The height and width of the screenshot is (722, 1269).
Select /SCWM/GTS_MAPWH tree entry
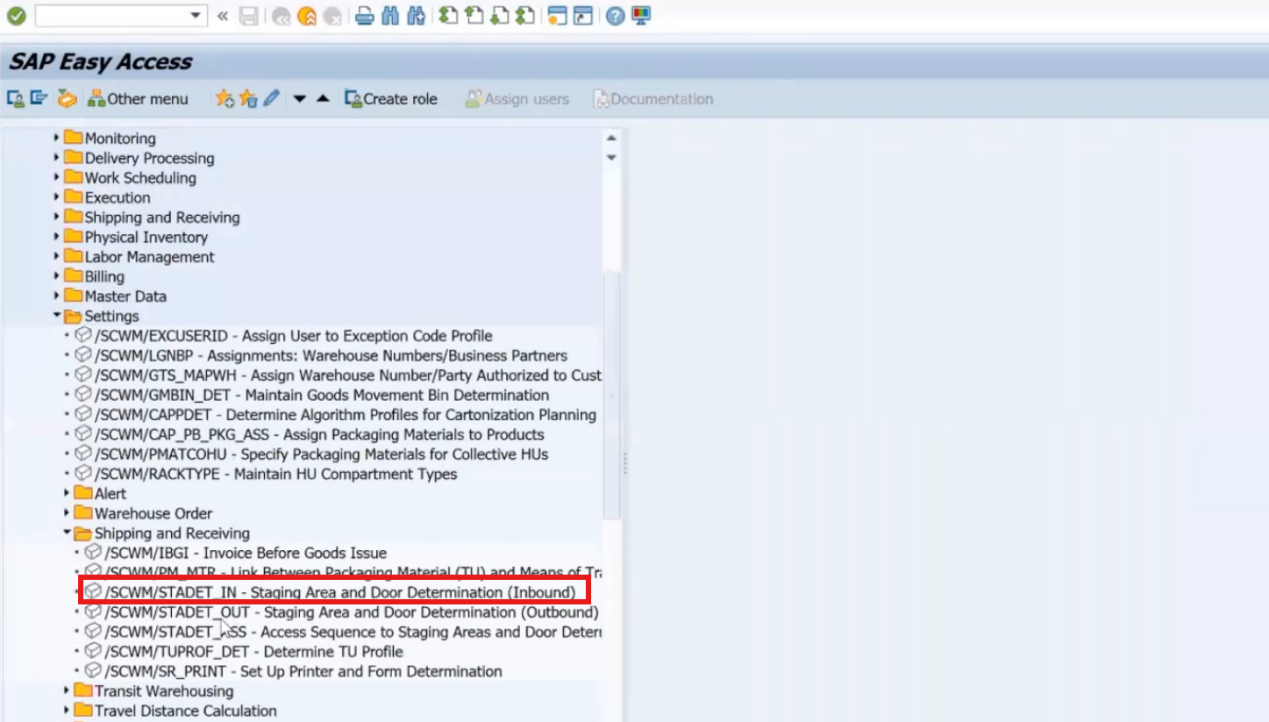(338, 375)
